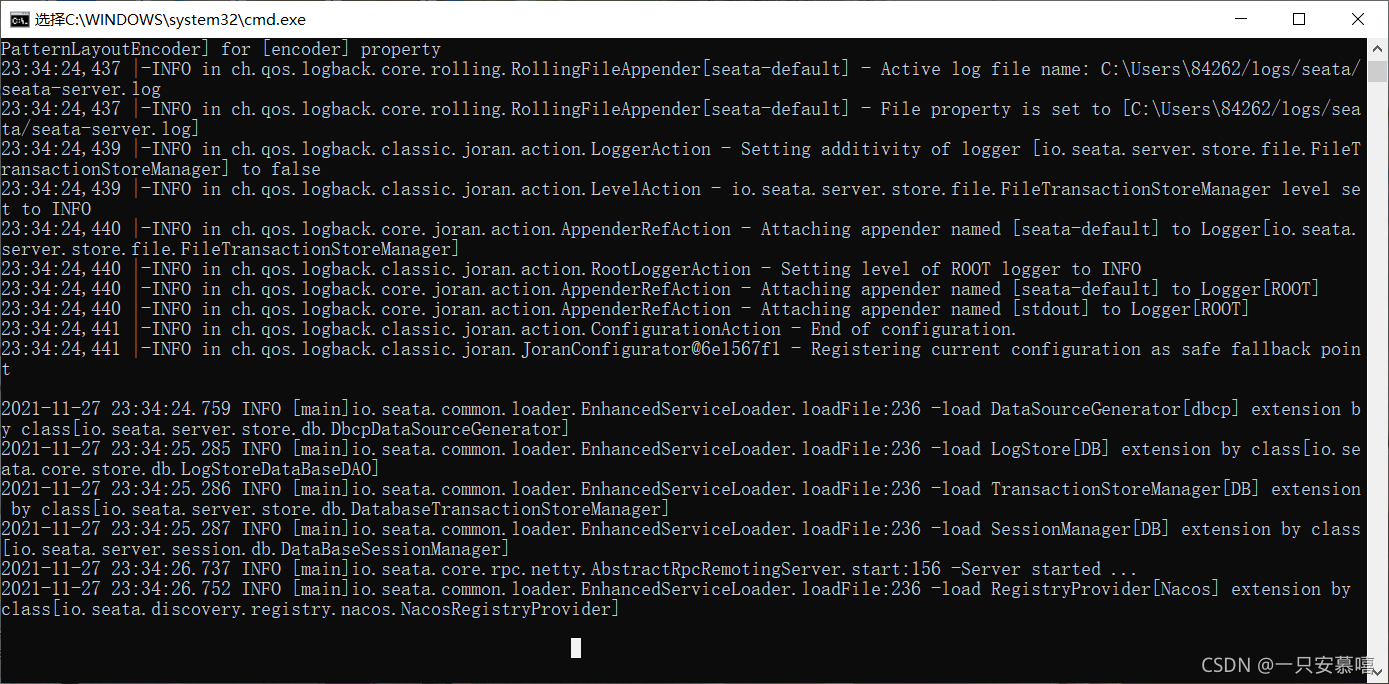The height and width of the screenshot is (684, 1389).
Task: Click the CSDN watermark @一只安慕嘻
Action: [x=1290, y=664]
